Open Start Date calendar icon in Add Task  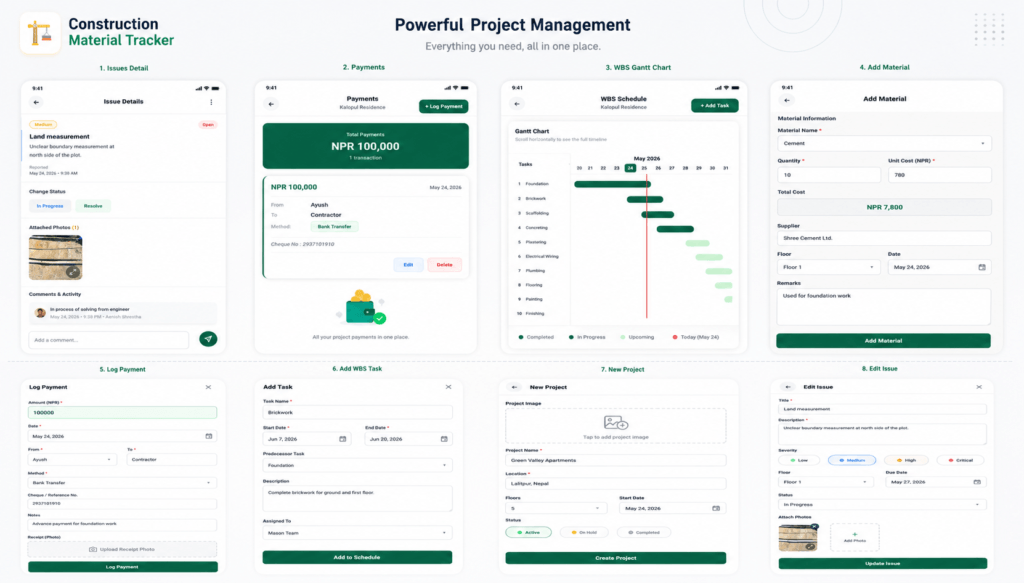pyautogui.click(x=343, y=439)
